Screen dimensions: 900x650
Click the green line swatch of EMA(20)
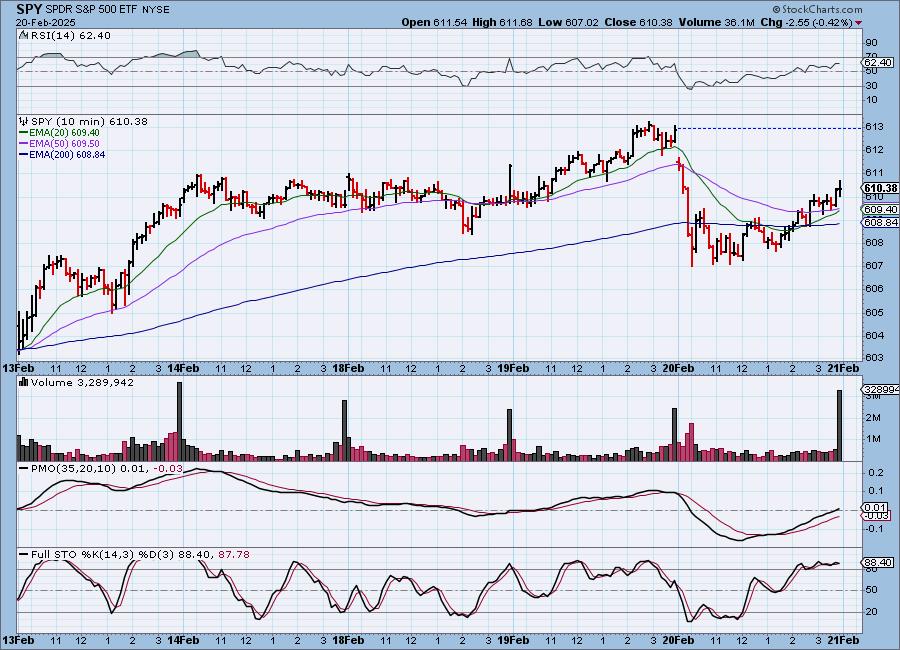tap(24, 133)
